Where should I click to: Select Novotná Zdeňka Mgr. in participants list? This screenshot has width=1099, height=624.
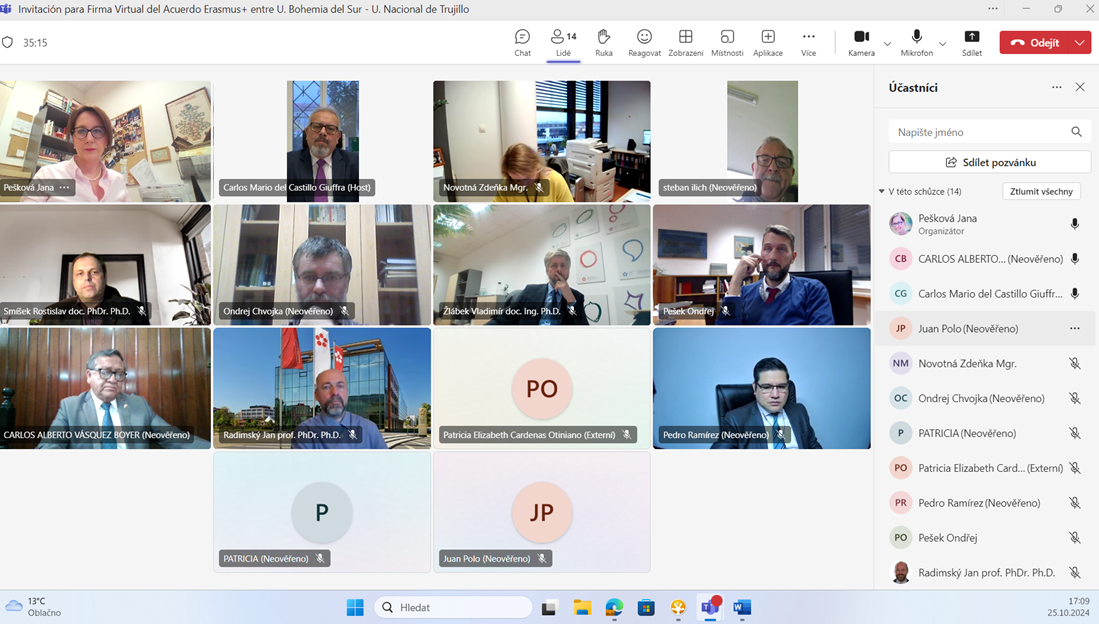(x=985, y=363)
